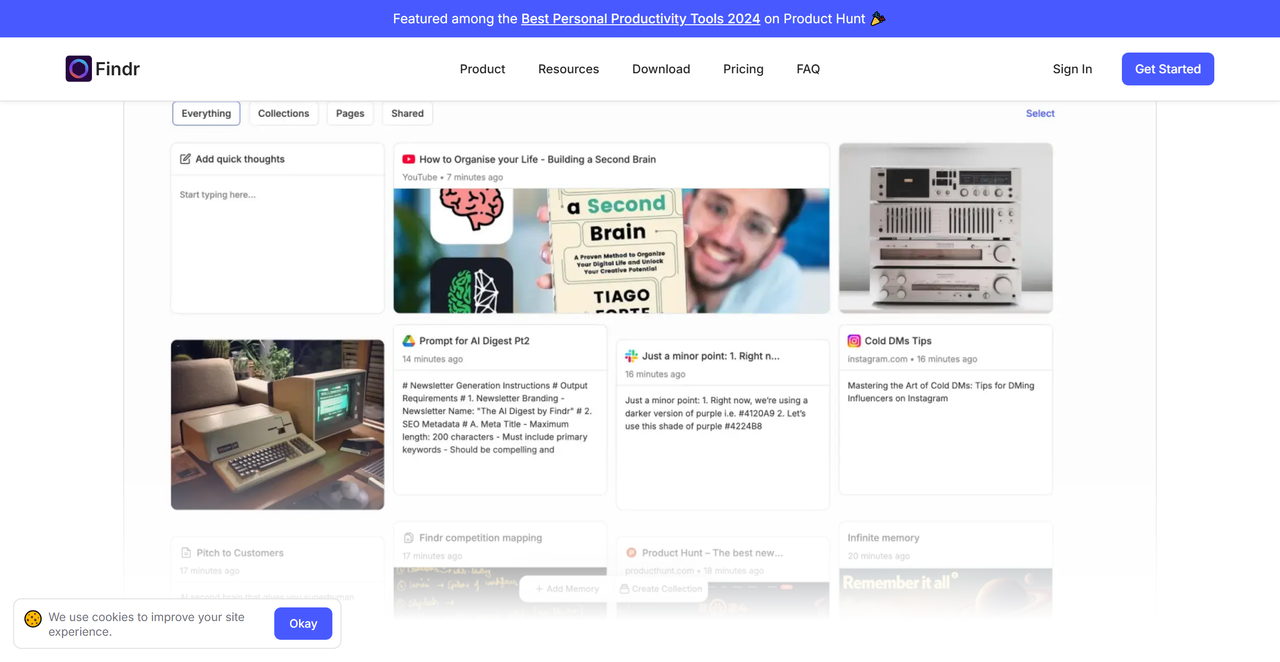This screenshot has height=662, width=1280.
Task: Click the Get Started button
Action: pos(1167,69)
